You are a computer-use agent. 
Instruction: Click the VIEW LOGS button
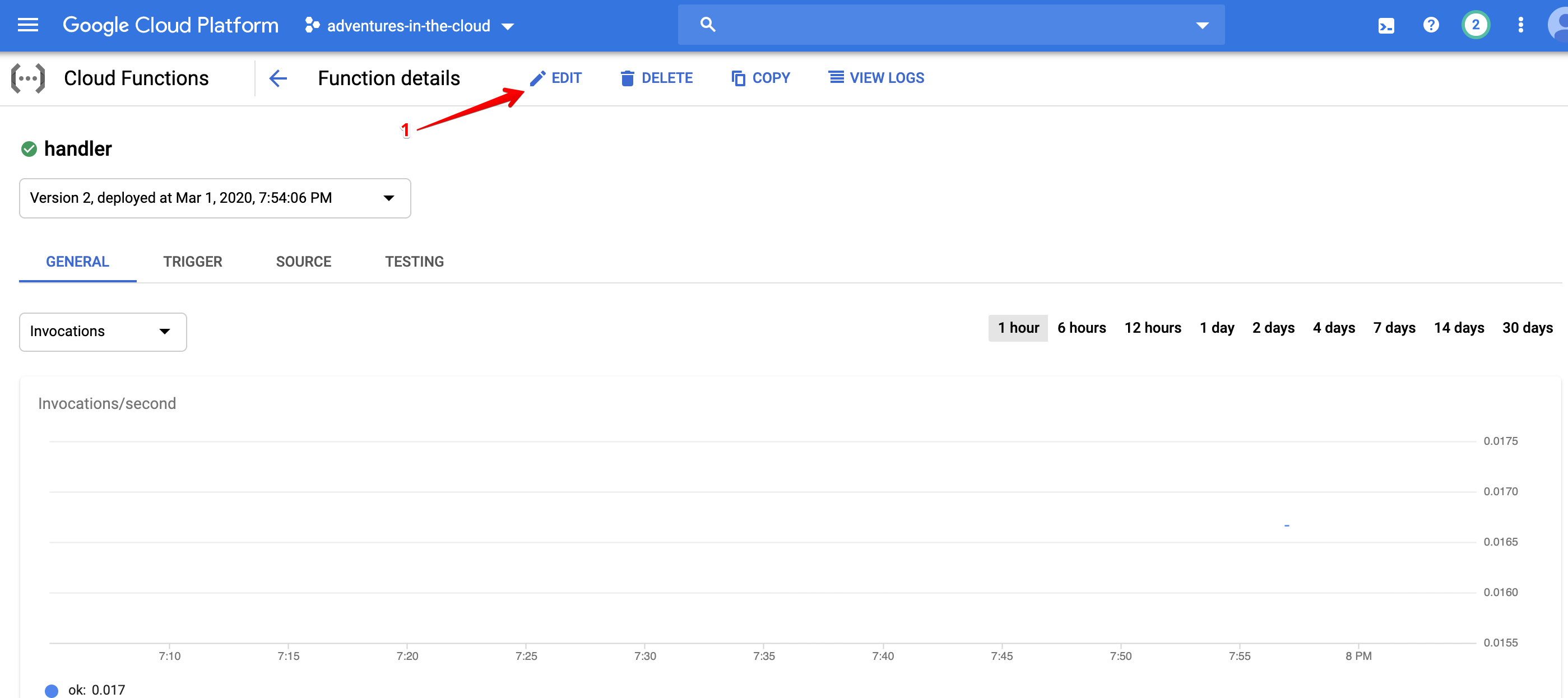coord(876,78)
